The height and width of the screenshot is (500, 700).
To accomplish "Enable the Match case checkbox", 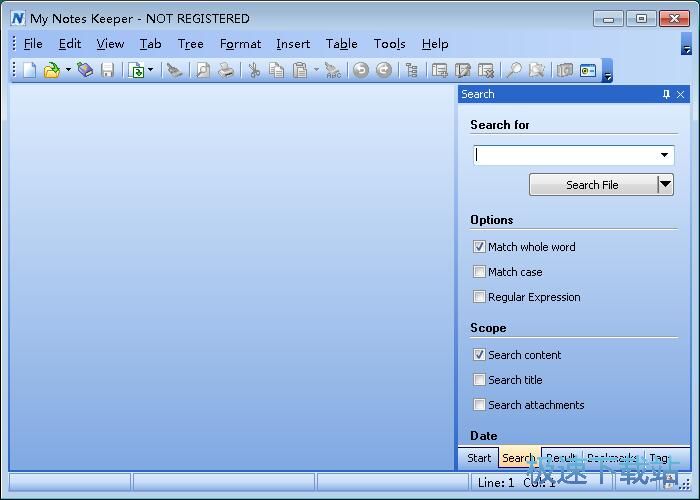I will coord(479,271).
